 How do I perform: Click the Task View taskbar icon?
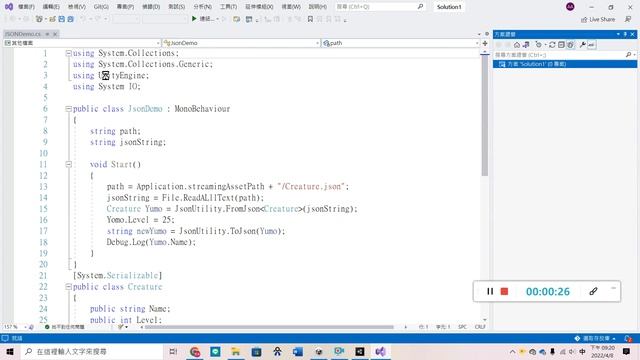(x=173, y=351)
